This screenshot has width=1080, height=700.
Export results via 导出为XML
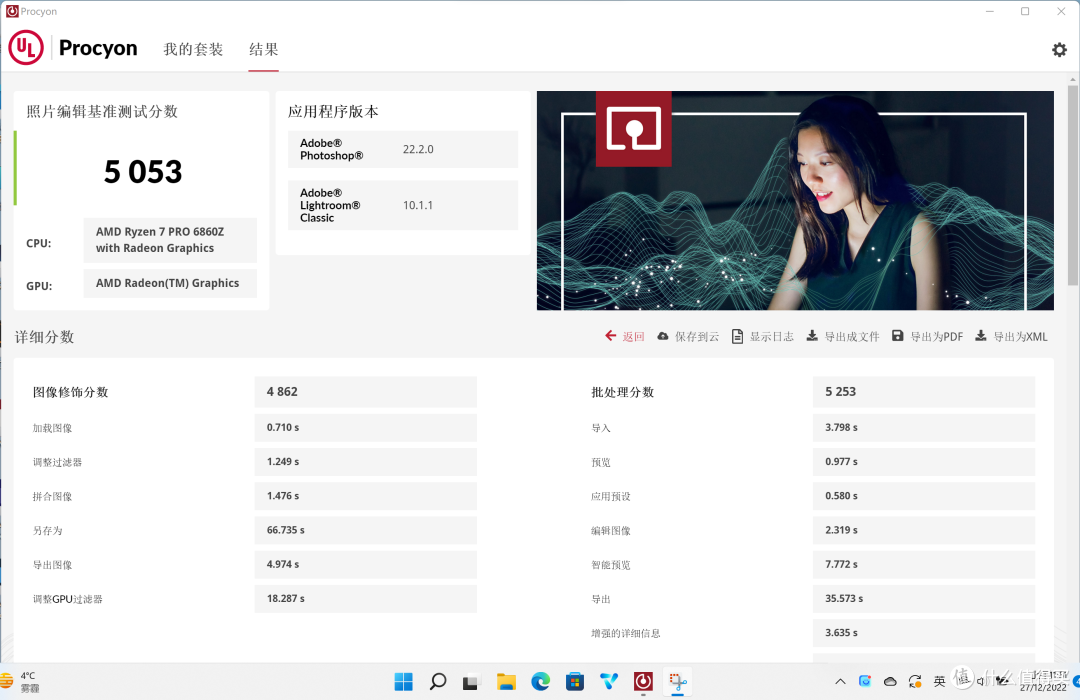tap(1020, 336)
